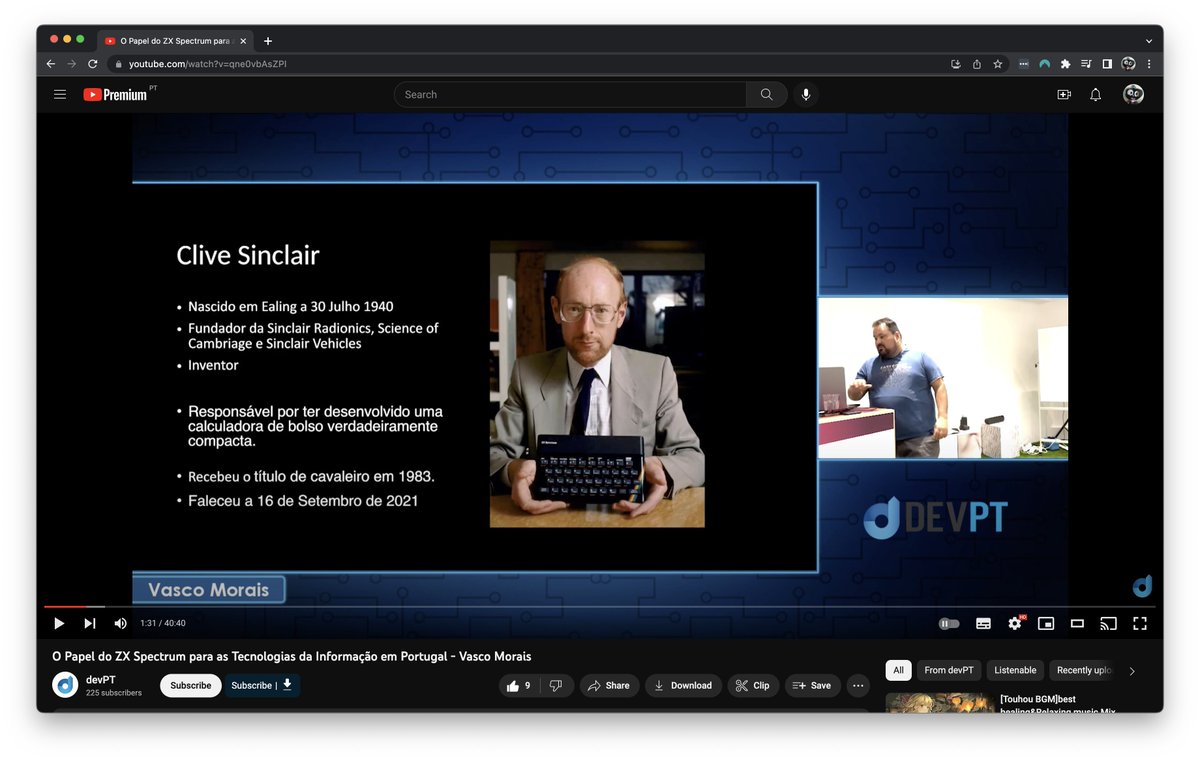Go back in browser history

coord(51,64)
